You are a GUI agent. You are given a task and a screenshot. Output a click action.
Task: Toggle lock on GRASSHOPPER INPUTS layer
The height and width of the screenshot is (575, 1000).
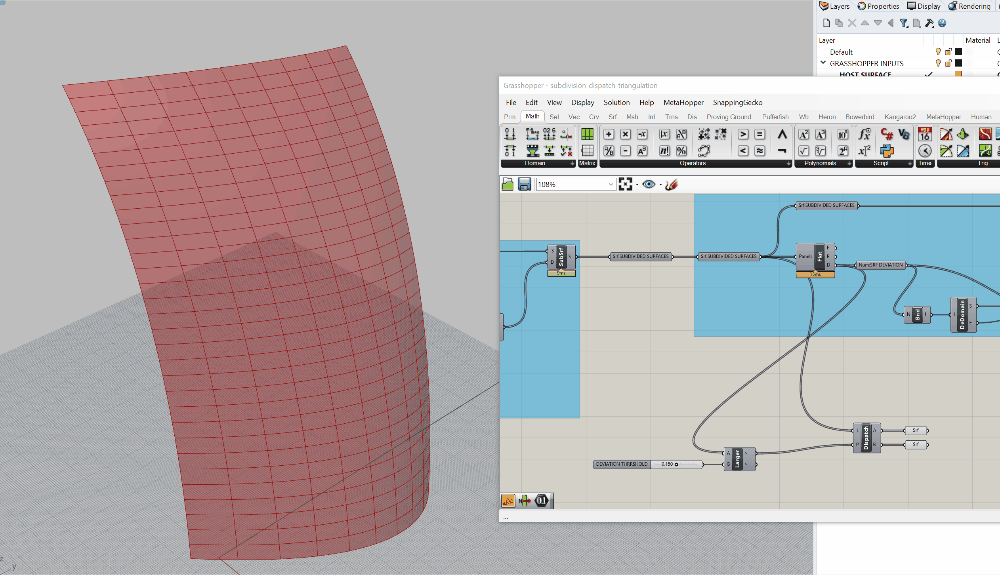(947, 63)
